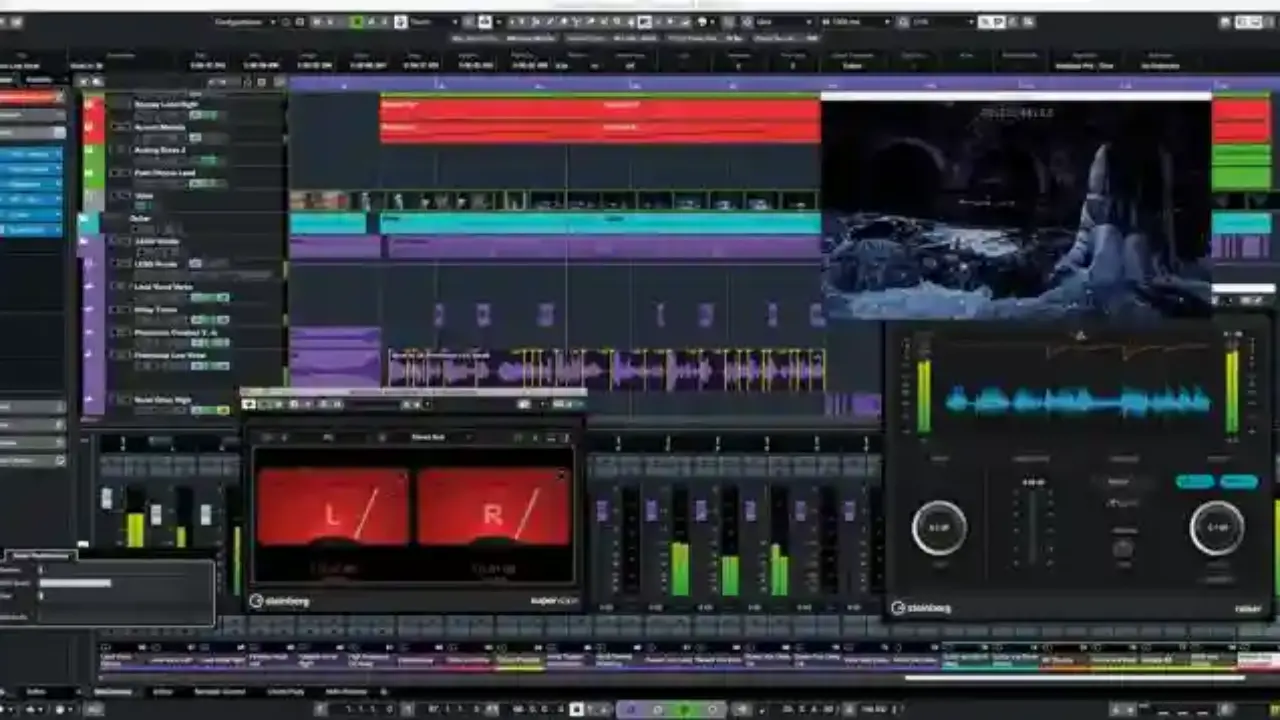1280x720 pixels.
Task: Open the Stereo Out selector in SuperVision header
Action: [428, 437]
